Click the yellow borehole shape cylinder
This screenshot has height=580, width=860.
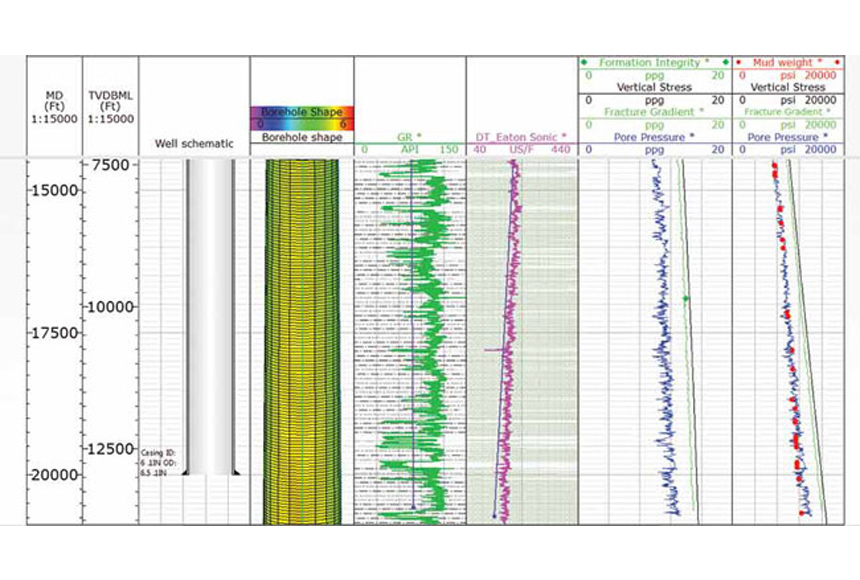301,340
